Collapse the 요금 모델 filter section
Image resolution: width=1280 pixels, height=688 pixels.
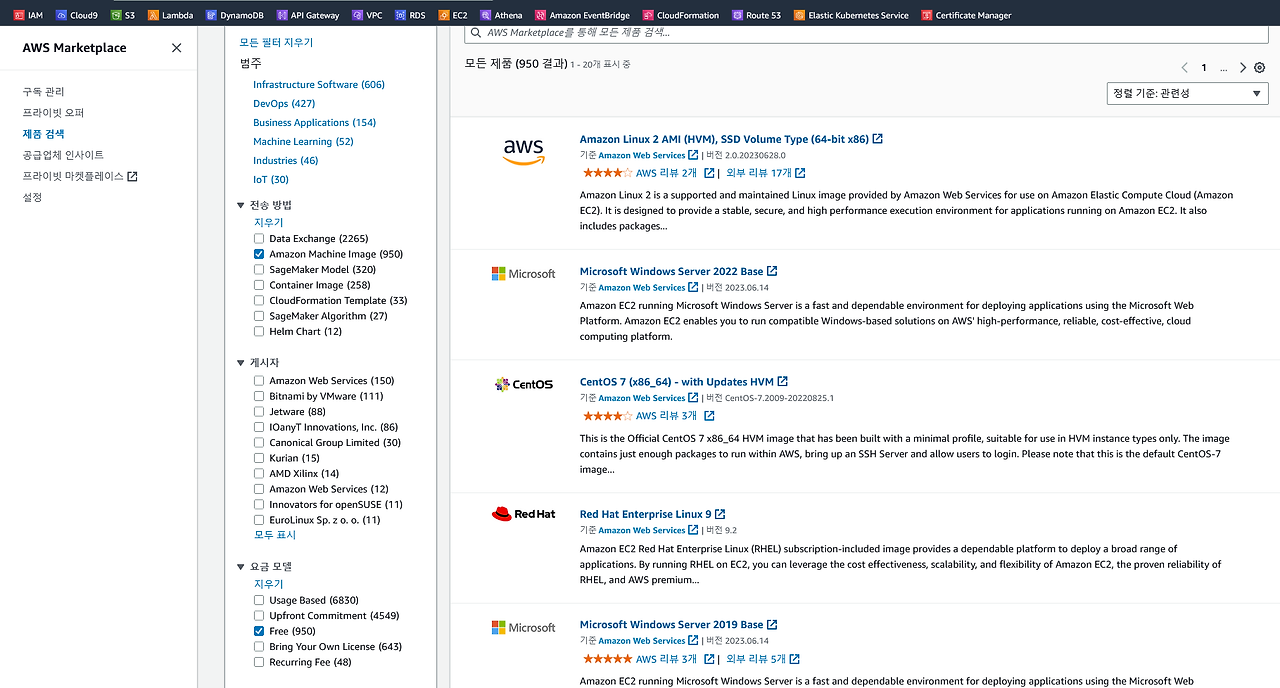coord(241,567)
